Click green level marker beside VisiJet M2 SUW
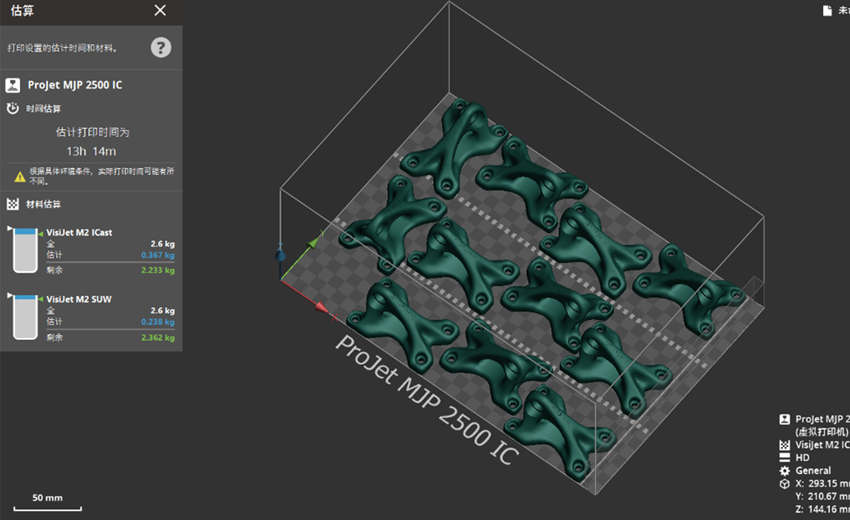 click(41, 299)
